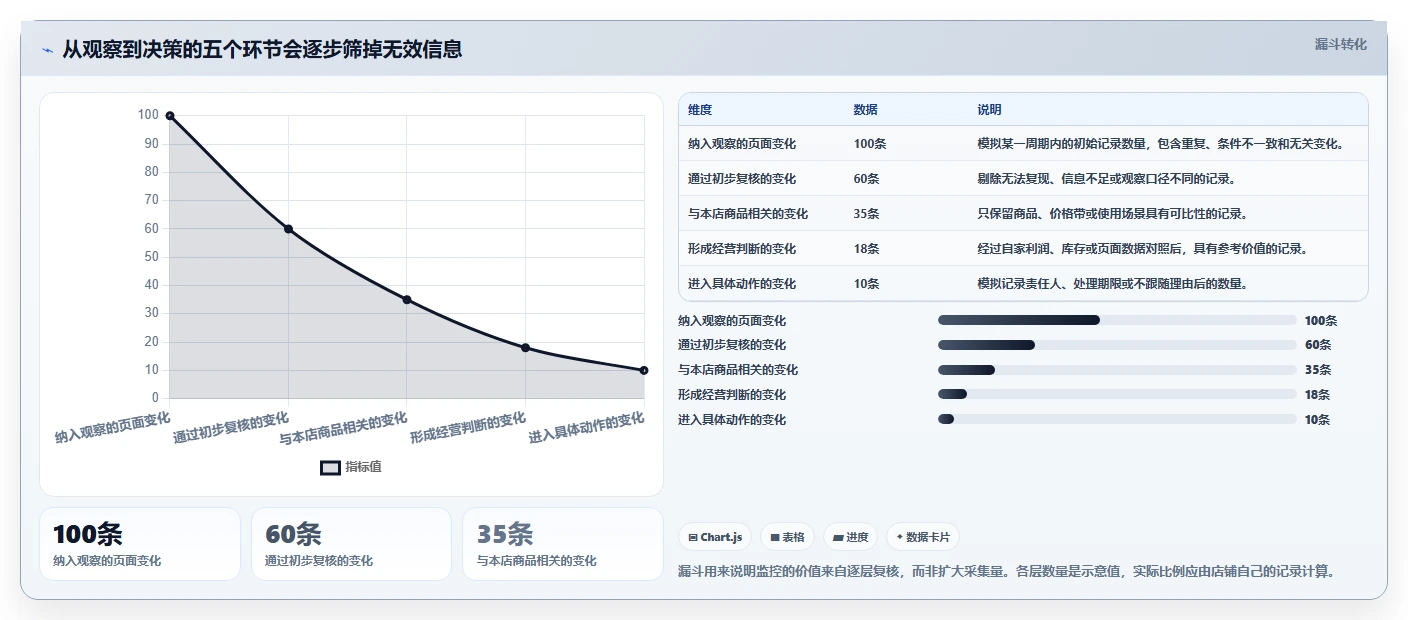Click x-axis label 通过初步复核的变化 on chart
The image size is (1408, 620).
(231, 427)
